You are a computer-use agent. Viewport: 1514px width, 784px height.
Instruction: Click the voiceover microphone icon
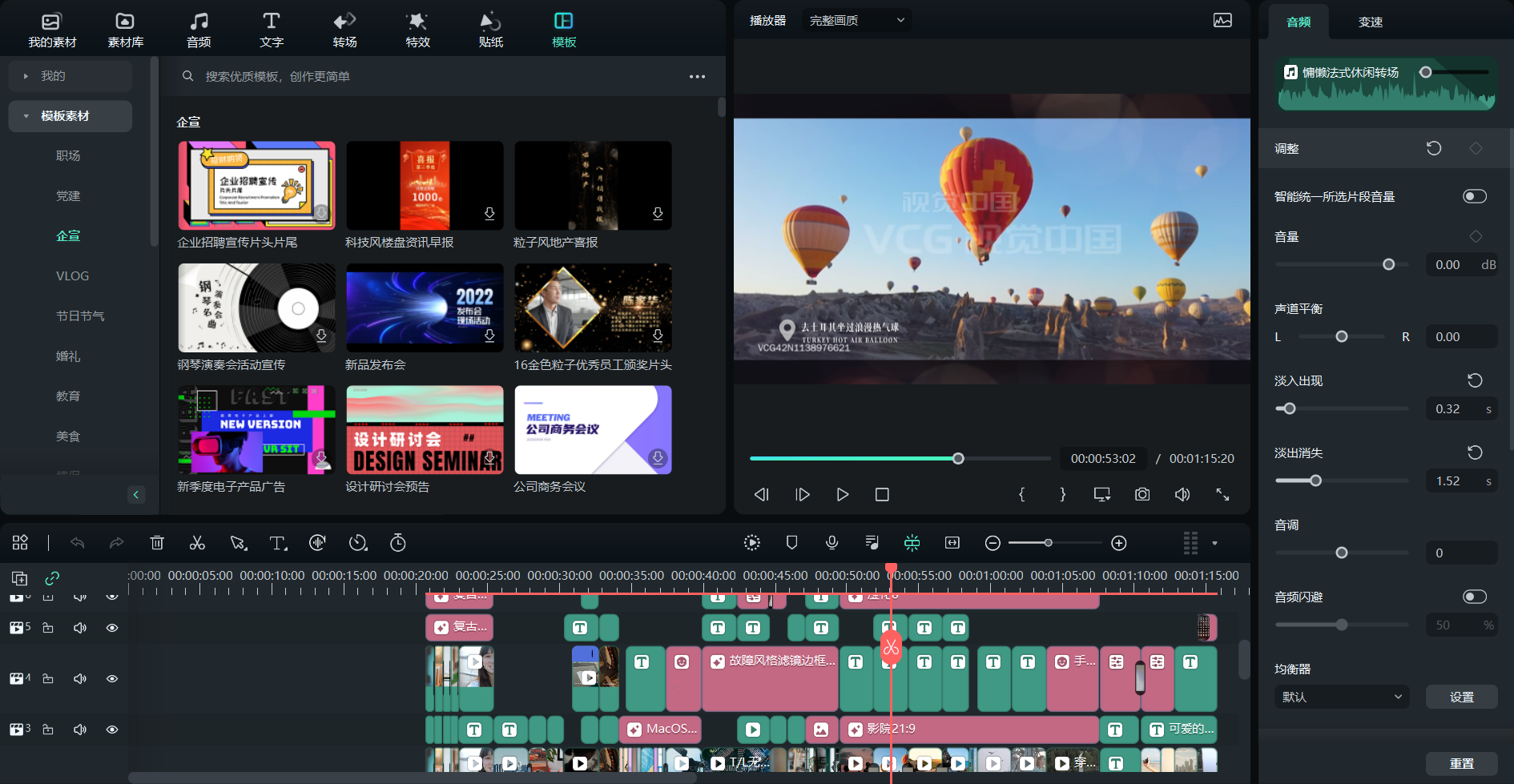pos(832,543)
